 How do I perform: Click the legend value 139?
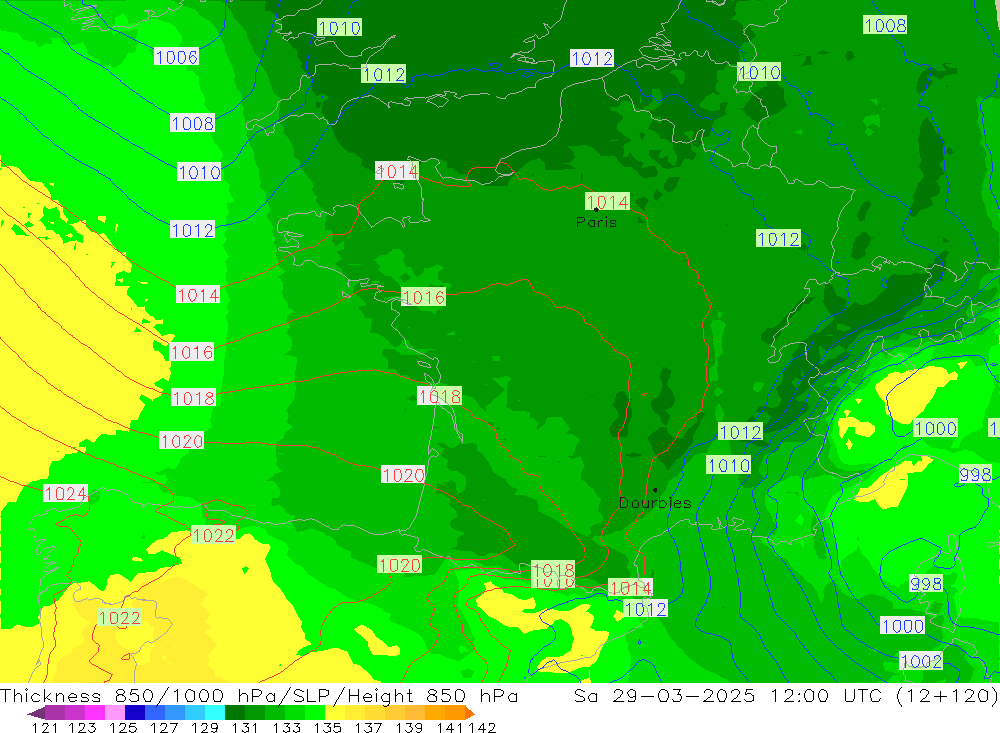click(409, 727)
